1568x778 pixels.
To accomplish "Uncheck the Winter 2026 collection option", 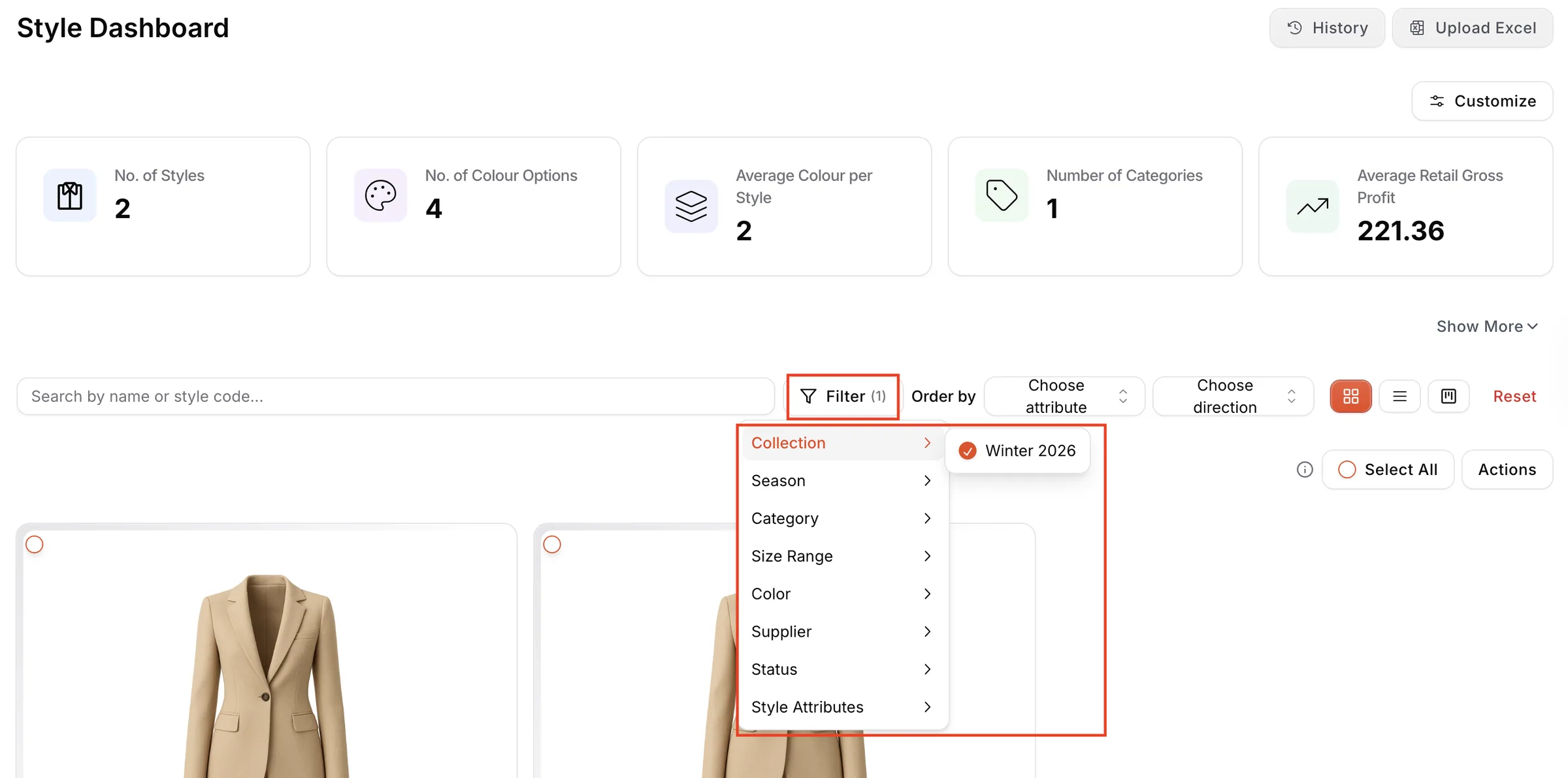I will (x=1017, y=451).
